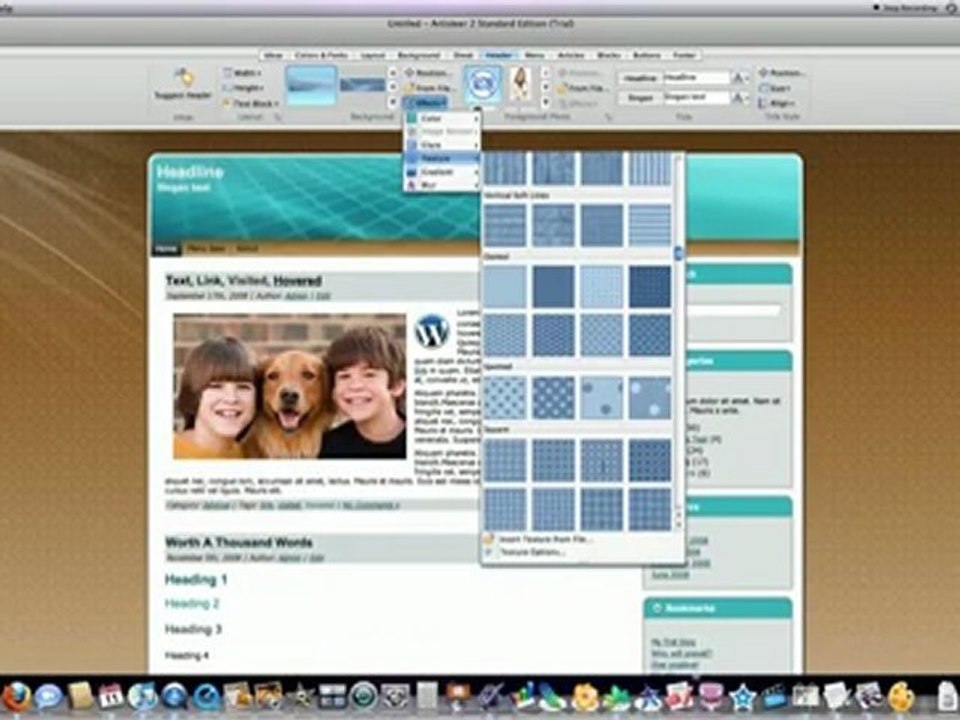Screen dimensions: 960x720
Task: Select the light sky header background thumbnail
Action: 311,85
